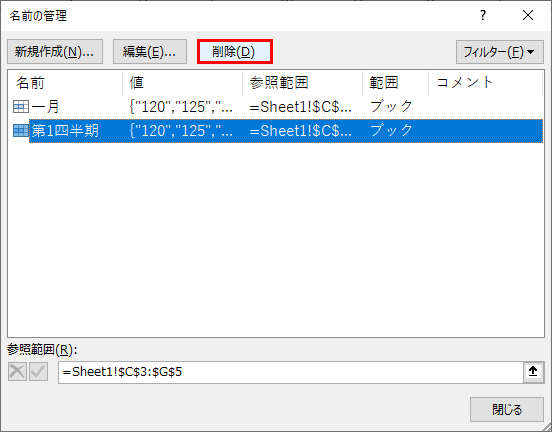This screenshot has height=432, width=552.
Task: Delete the selected name with 削除
Action: pyautogui.click(x=235, y=52)
